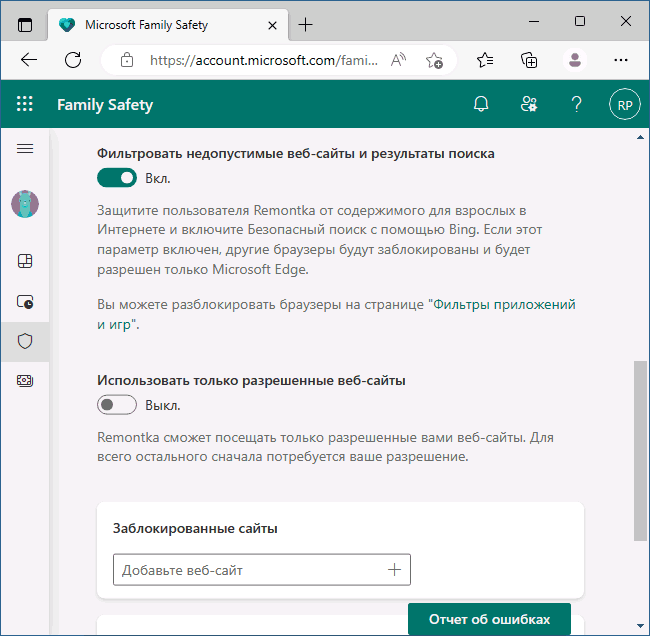Open the help question mark

[576, 104]
